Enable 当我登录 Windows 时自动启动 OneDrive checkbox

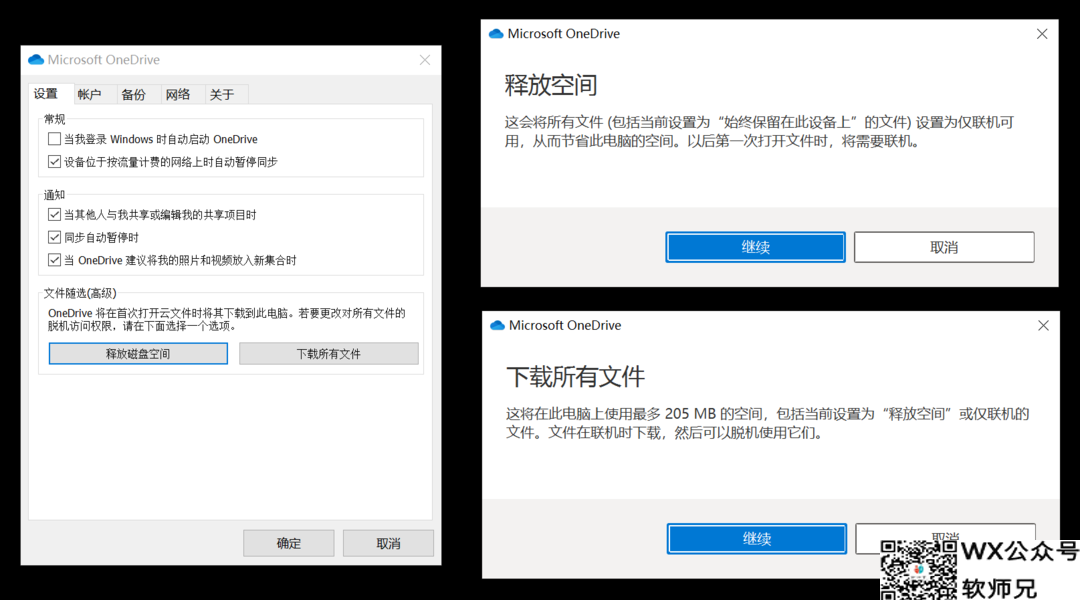55,139
